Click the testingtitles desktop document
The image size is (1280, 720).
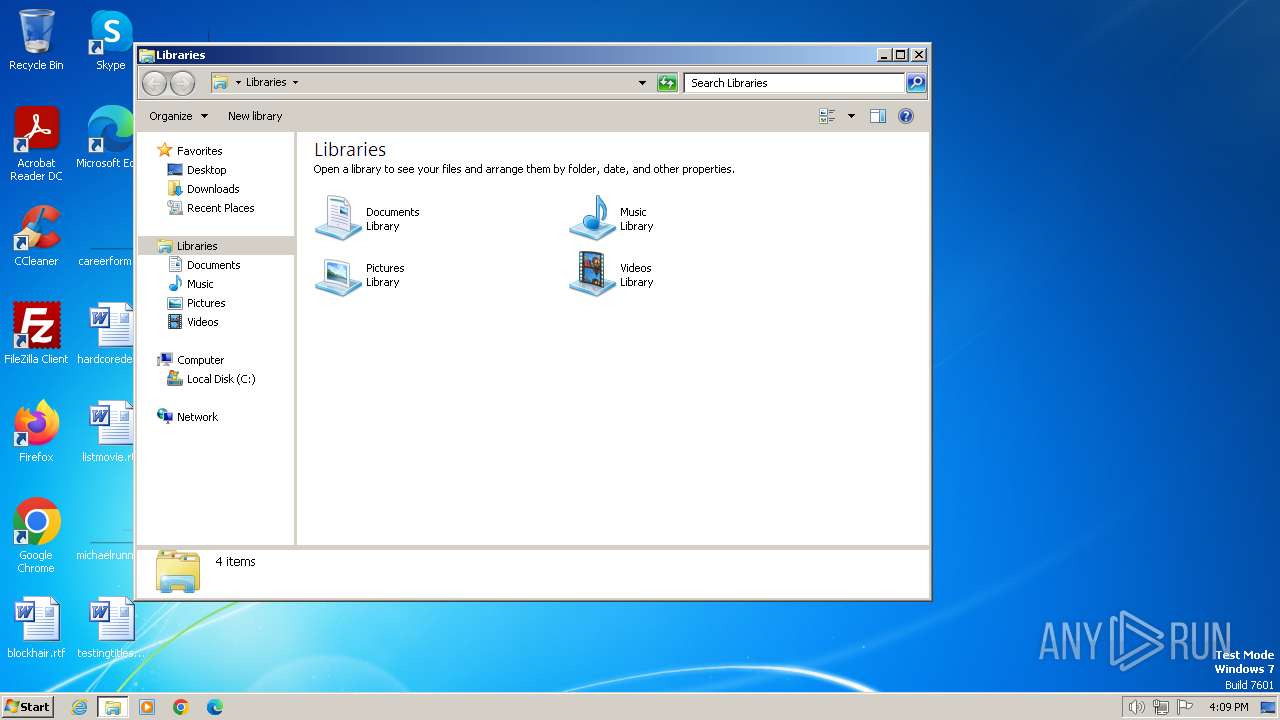point(110,628)
